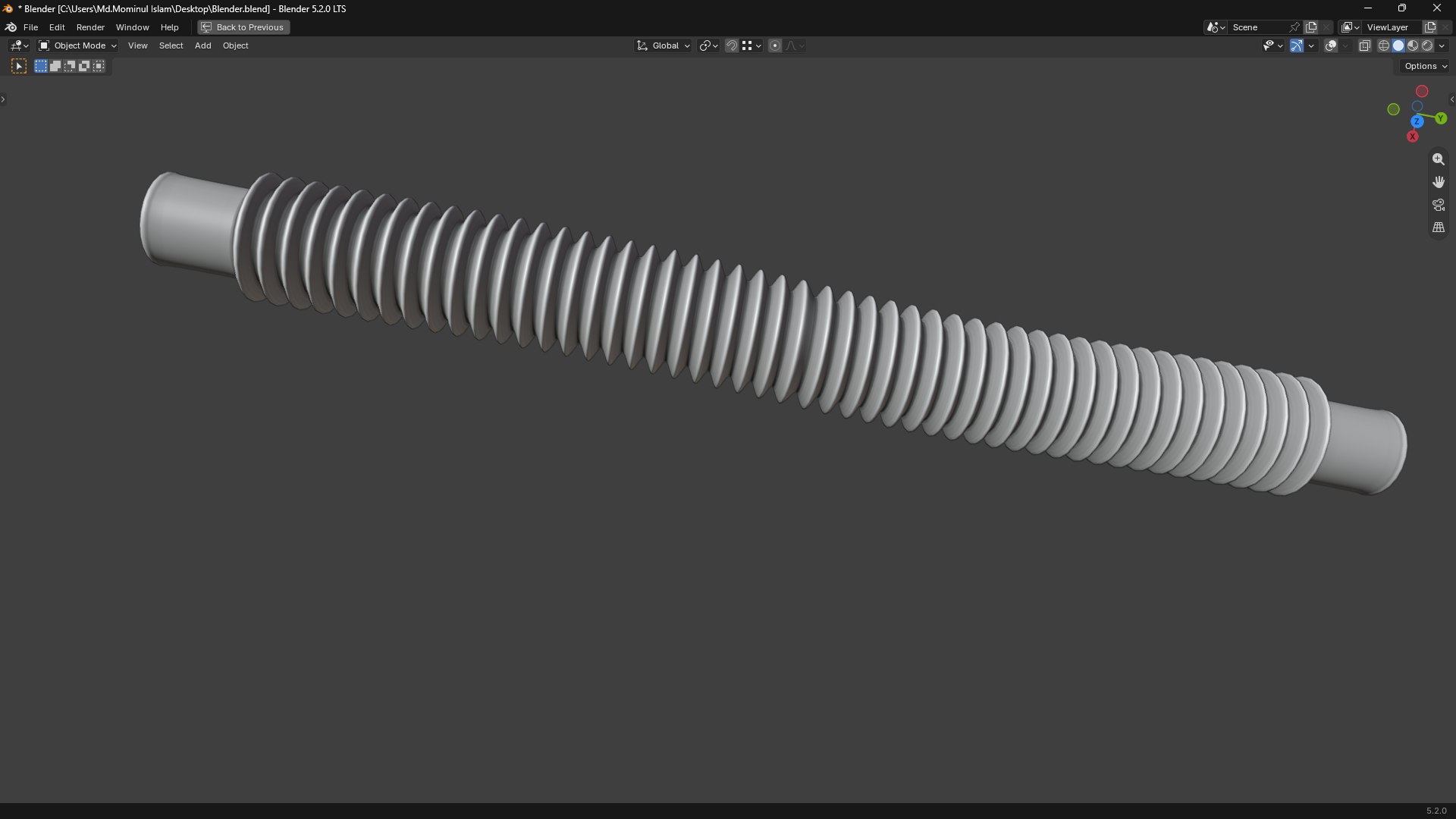Choose the 'Subtract selection' mode icon
This screenshot has width=1456, height=819.
[x=70, y=67]
